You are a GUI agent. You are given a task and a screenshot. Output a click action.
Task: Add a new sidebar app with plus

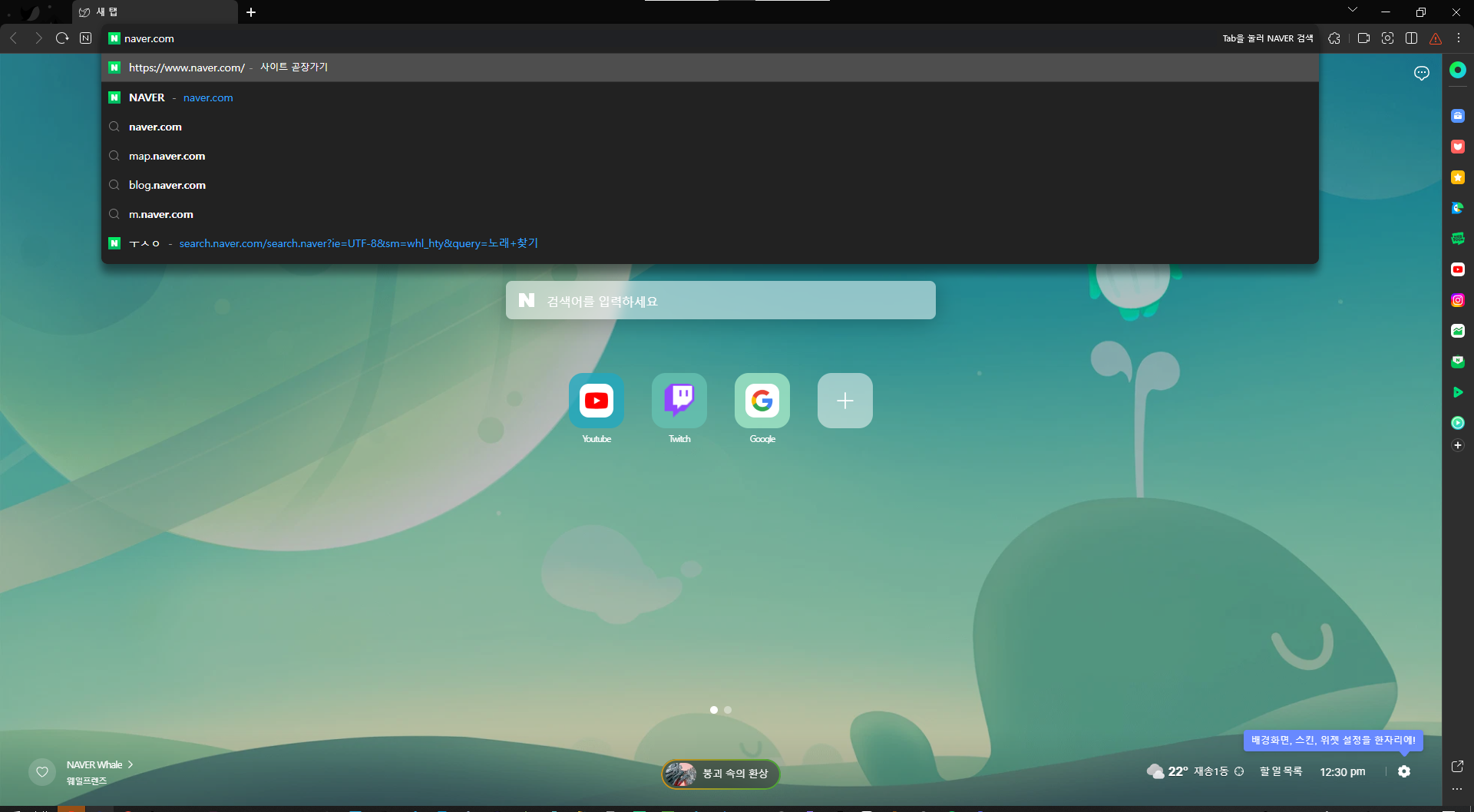click(1458, 445)
